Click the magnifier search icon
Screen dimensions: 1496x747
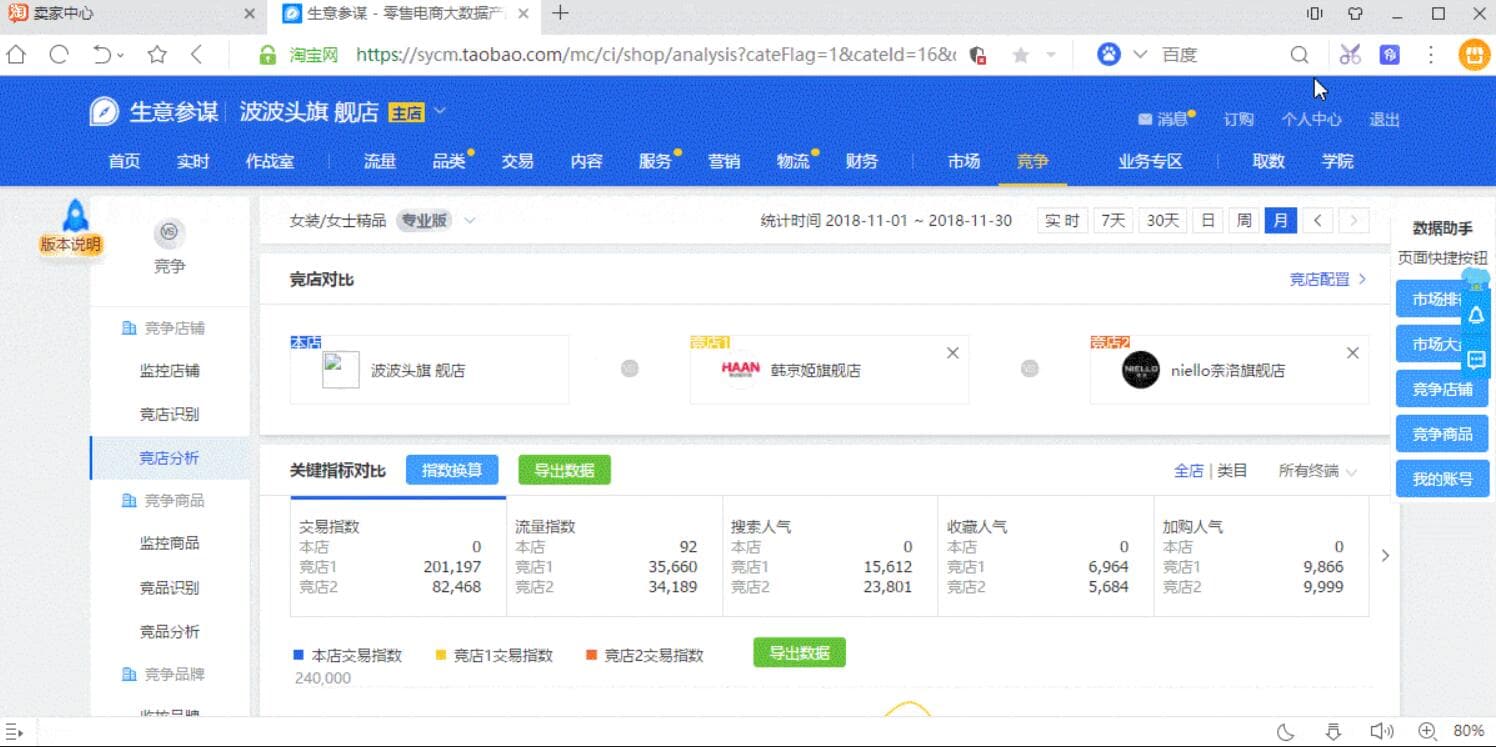coord(1299,55)
